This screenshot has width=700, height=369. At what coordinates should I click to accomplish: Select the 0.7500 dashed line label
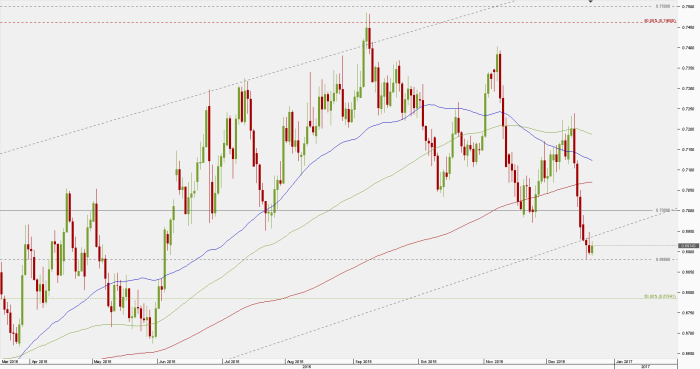click(x=663, y=6)
